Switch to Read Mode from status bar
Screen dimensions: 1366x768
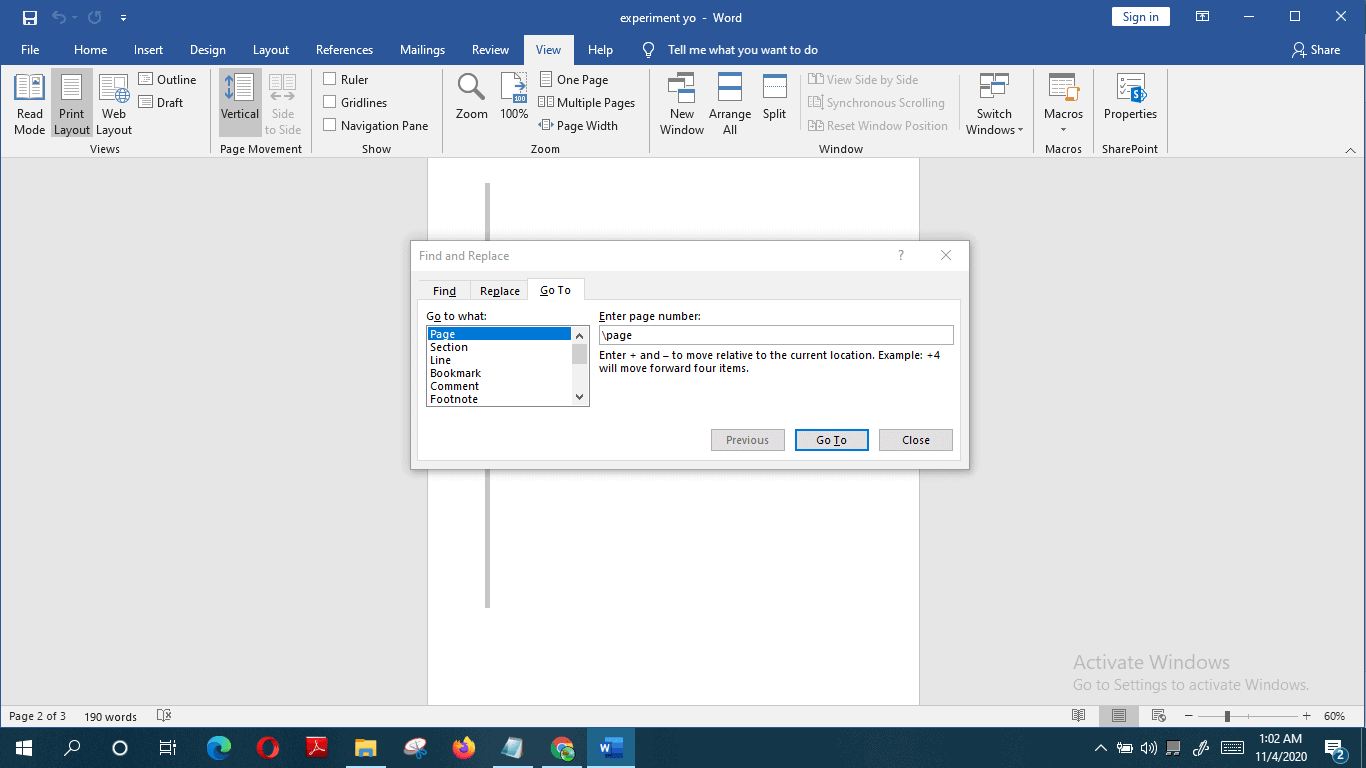point(1078,716)
